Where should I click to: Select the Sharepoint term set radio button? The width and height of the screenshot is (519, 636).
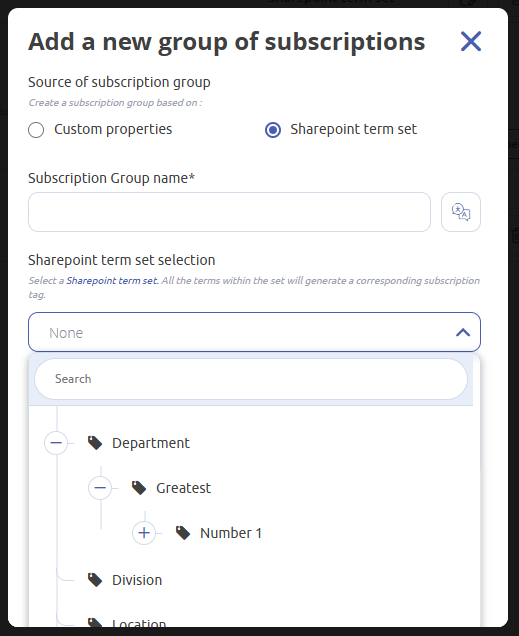273,130
